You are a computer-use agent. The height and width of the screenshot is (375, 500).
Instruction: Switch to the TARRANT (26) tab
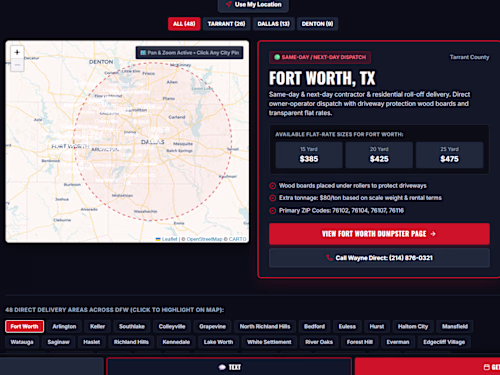[x=226, y=24]
